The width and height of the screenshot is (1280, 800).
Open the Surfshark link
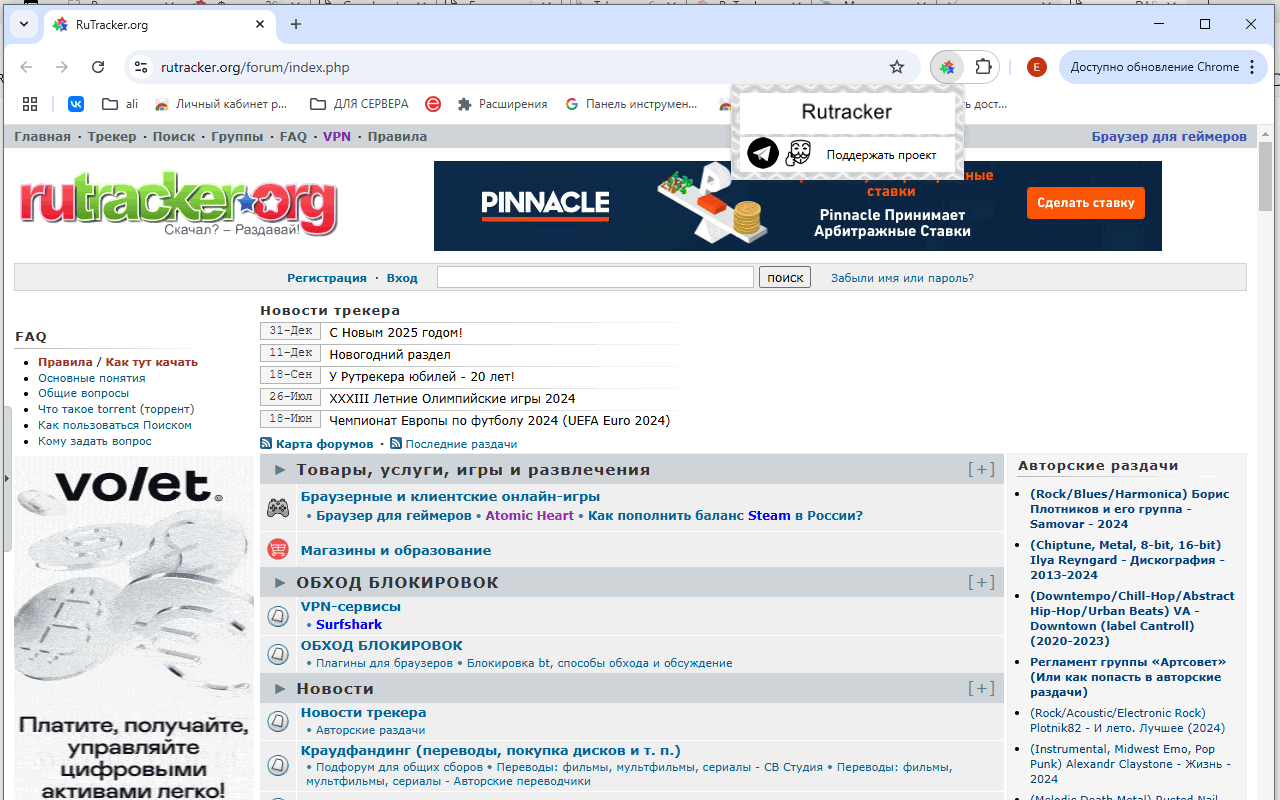pyautogui.click(x=348, y=623)
